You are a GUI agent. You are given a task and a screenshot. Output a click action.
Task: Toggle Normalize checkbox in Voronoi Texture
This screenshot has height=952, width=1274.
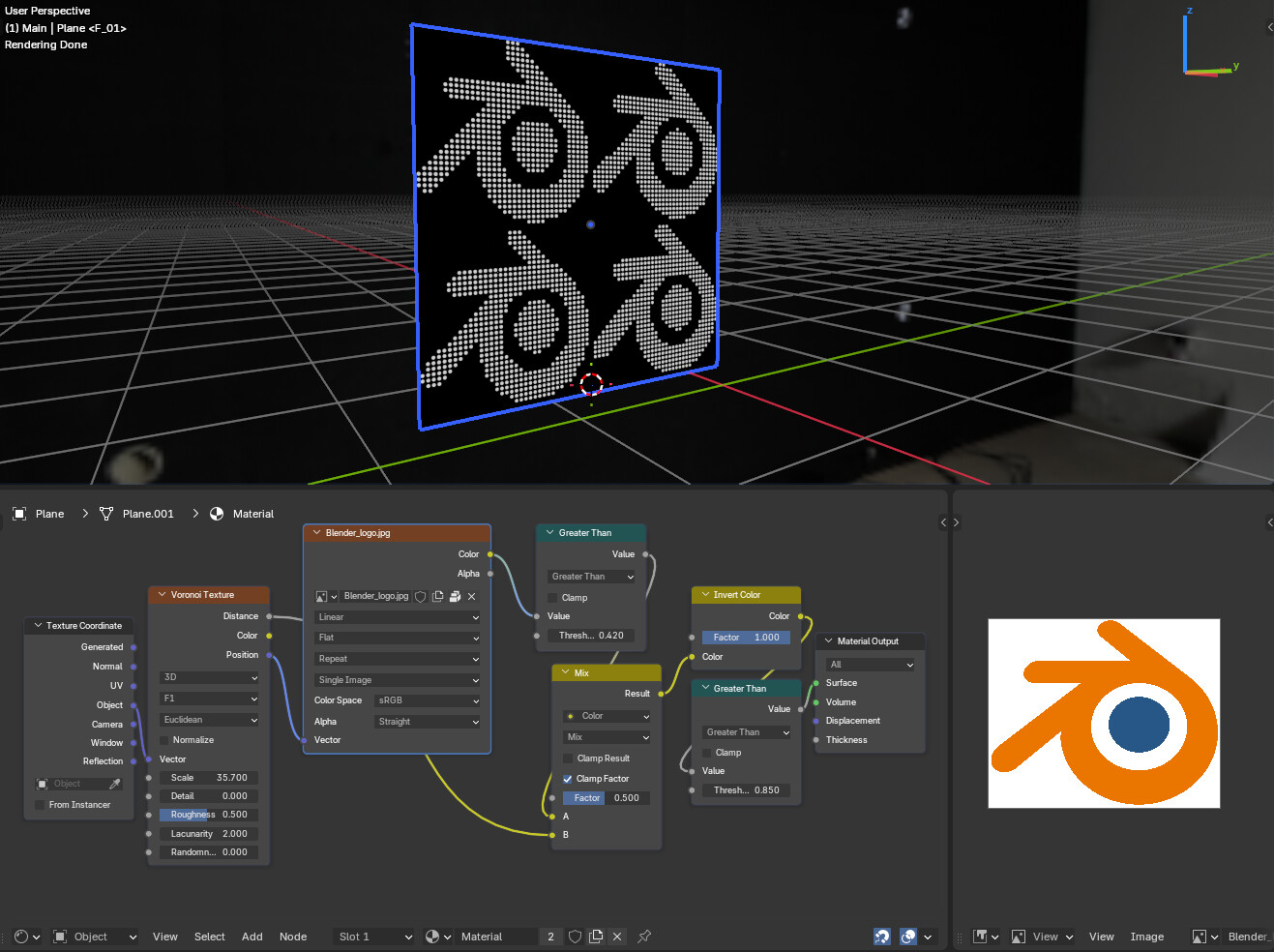pyautogui.click(x=164, y=740)
